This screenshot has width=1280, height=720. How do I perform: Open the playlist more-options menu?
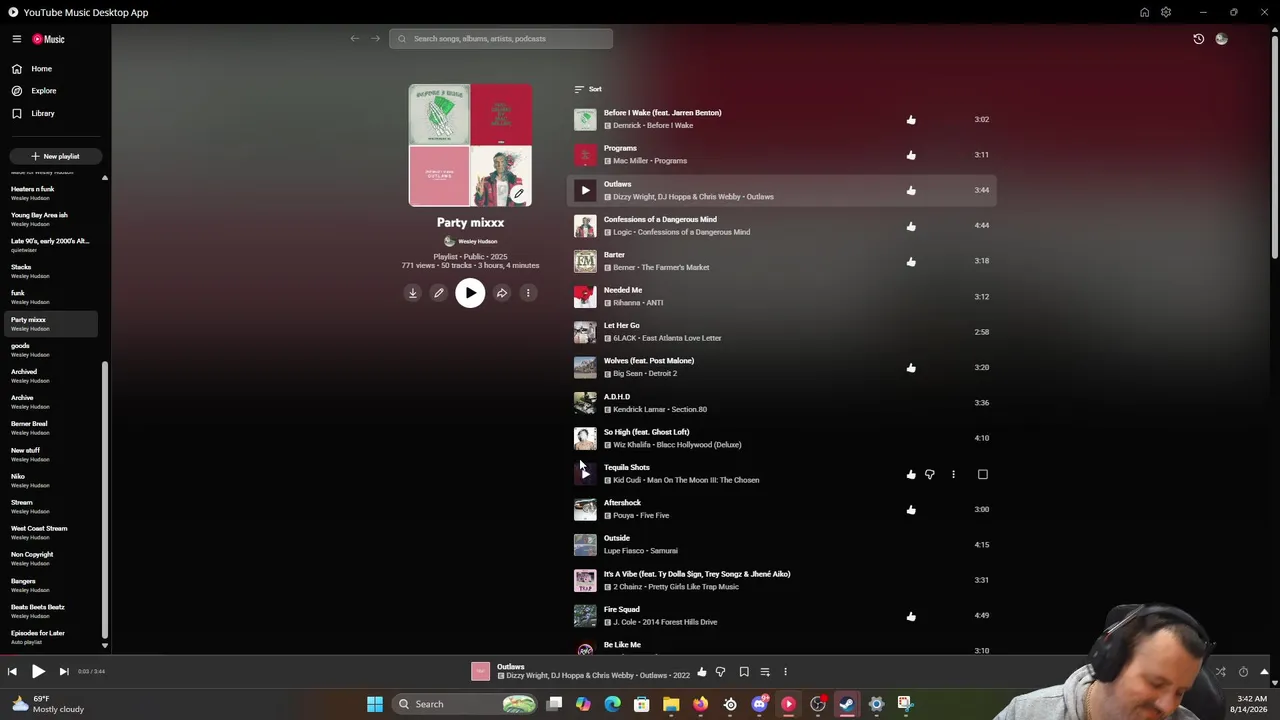point(528,293)
